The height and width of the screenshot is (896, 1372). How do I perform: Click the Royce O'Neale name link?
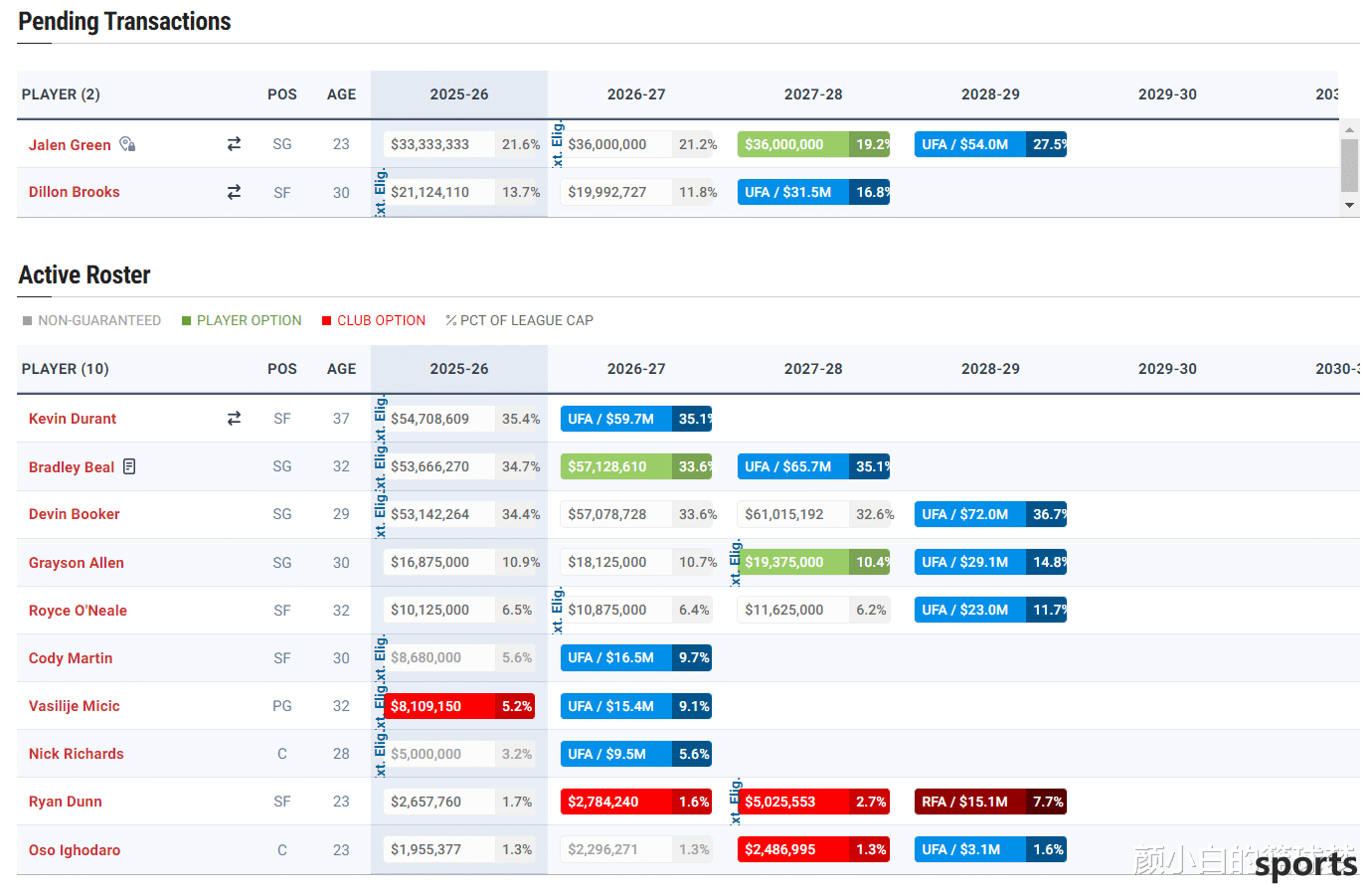78,611
